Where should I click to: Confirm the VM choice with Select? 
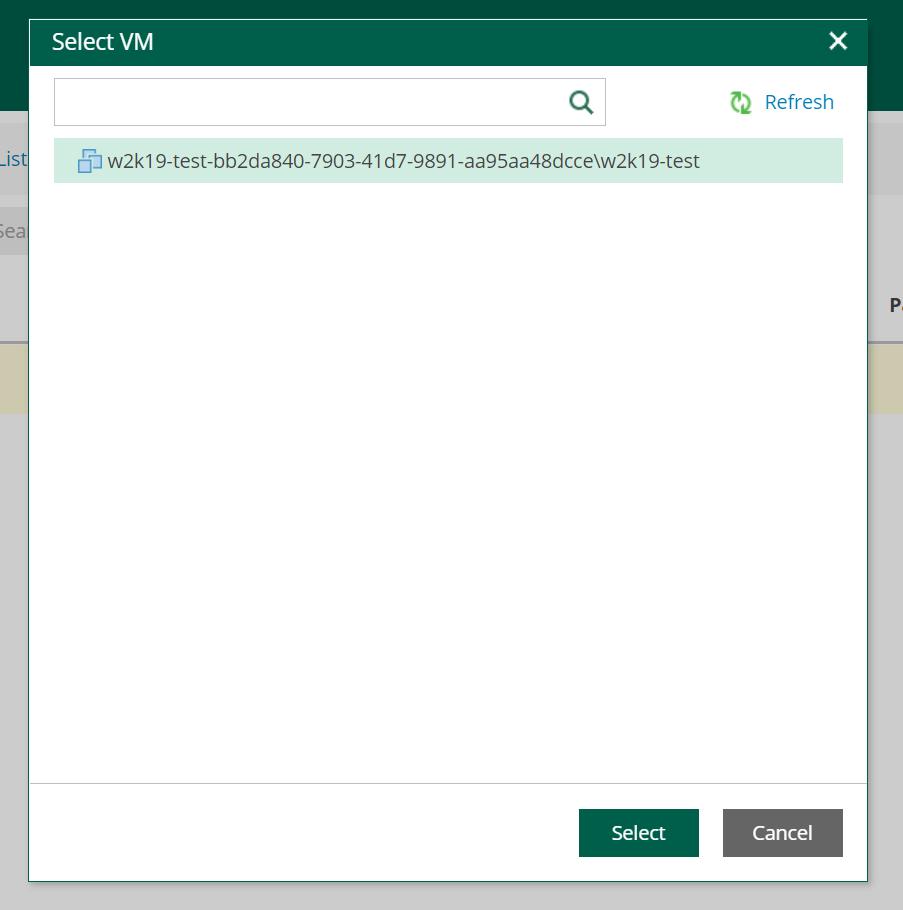pyautogui.click(x=638, y=832)
